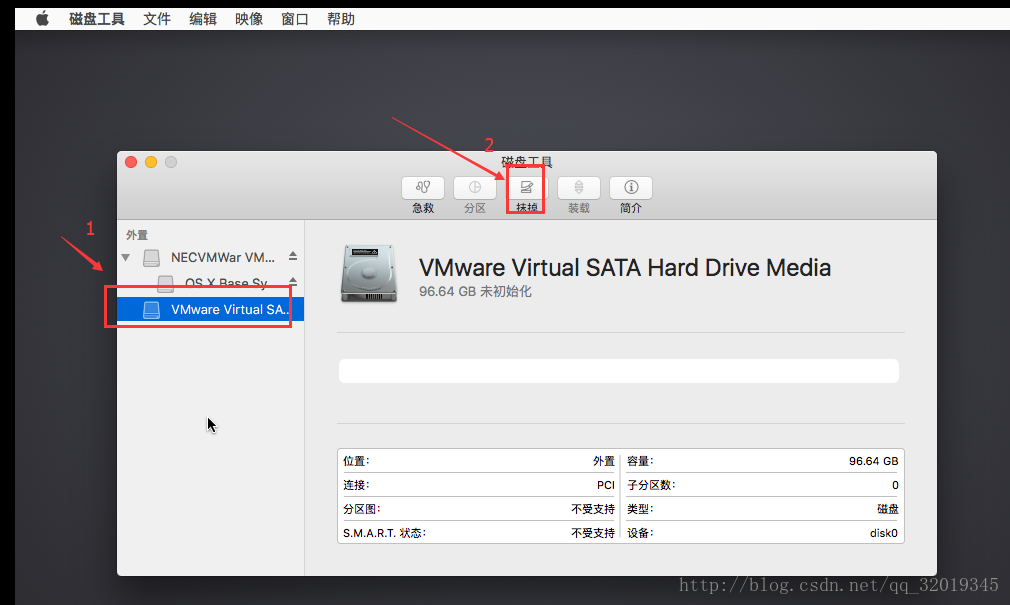The height and width of the screenshot is (605, 1010).
Task: Click the VMware Virtual SATA Hard Drive Media title
Action: click(x=625, y=267)
